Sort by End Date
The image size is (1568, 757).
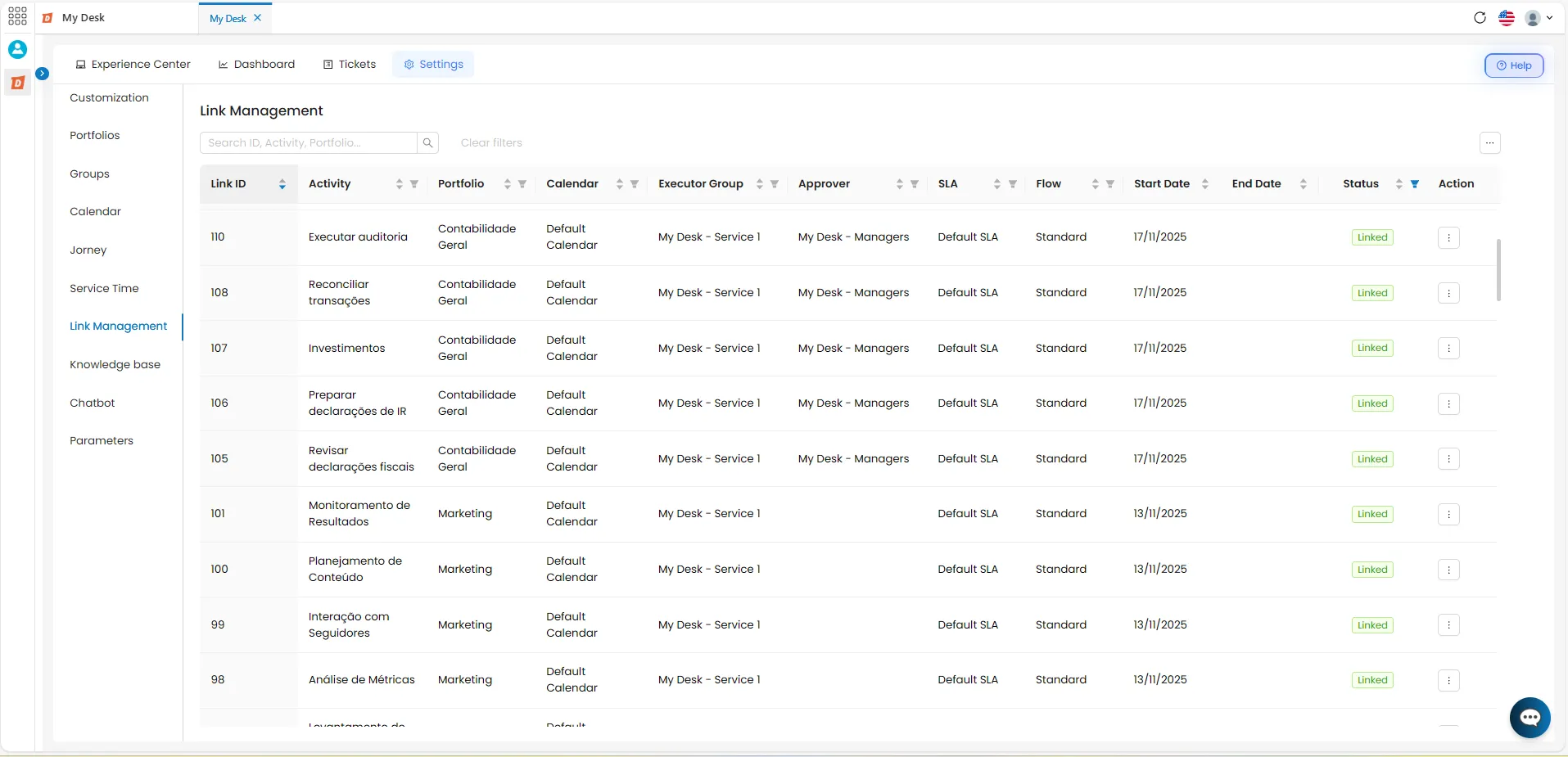pos(1304,184)
